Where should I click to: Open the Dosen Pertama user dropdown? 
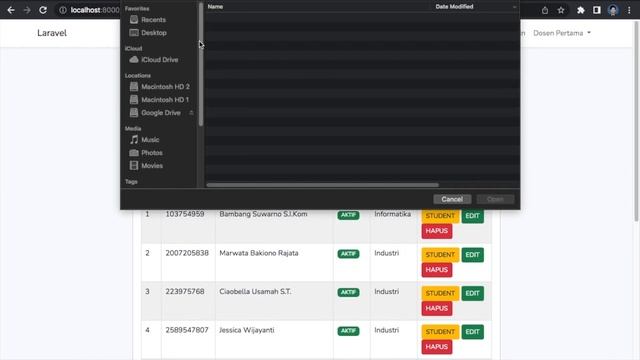pos(562,33)
